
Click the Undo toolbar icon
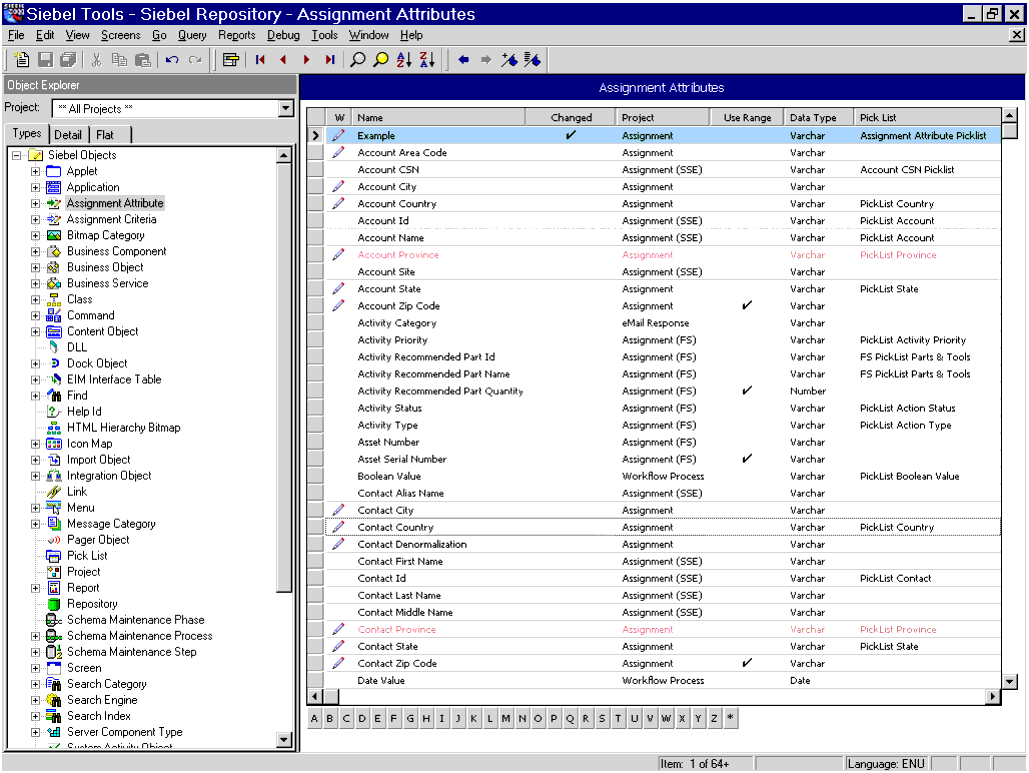172,60
